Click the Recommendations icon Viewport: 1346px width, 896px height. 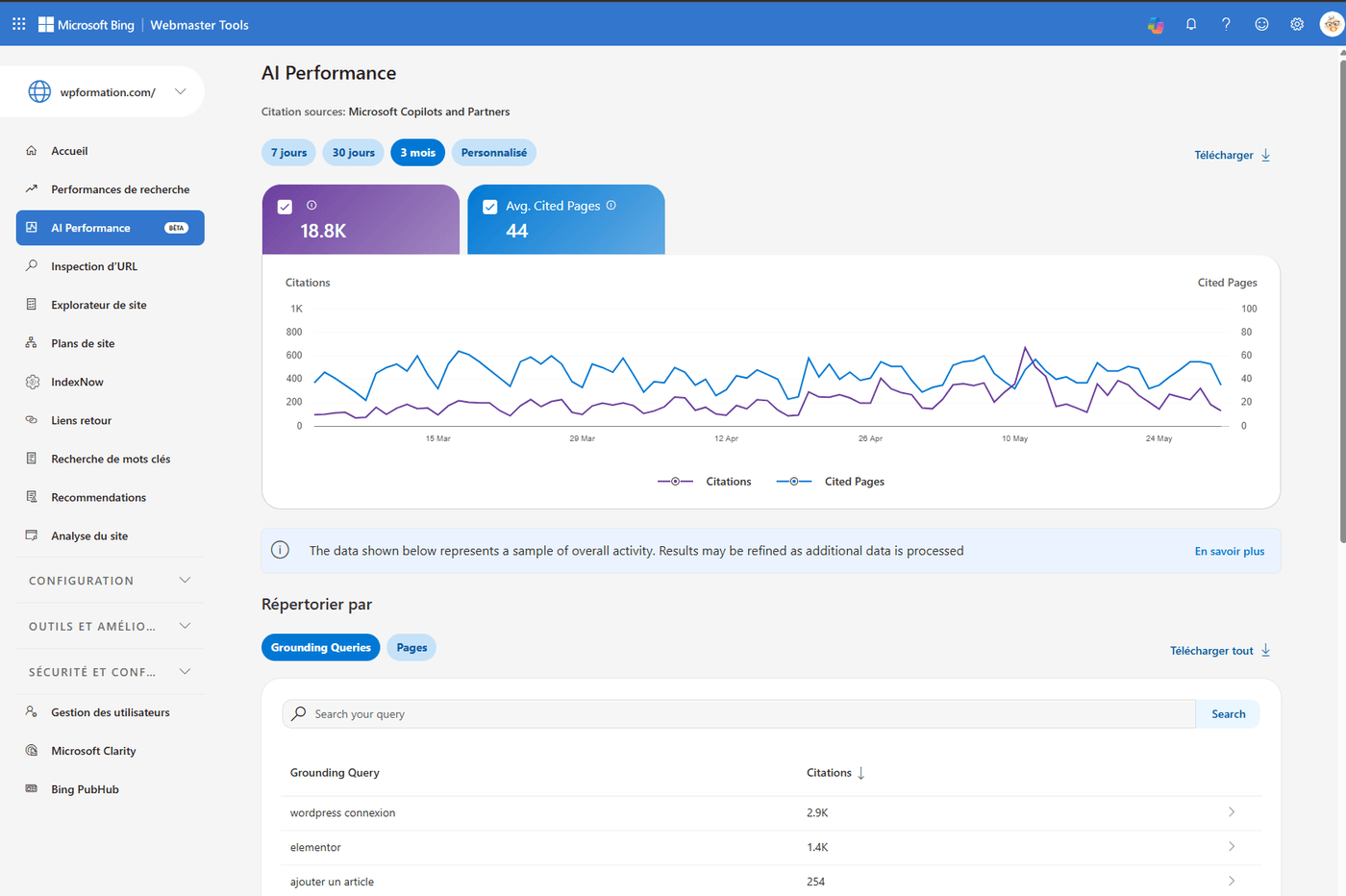click(32, 497)
